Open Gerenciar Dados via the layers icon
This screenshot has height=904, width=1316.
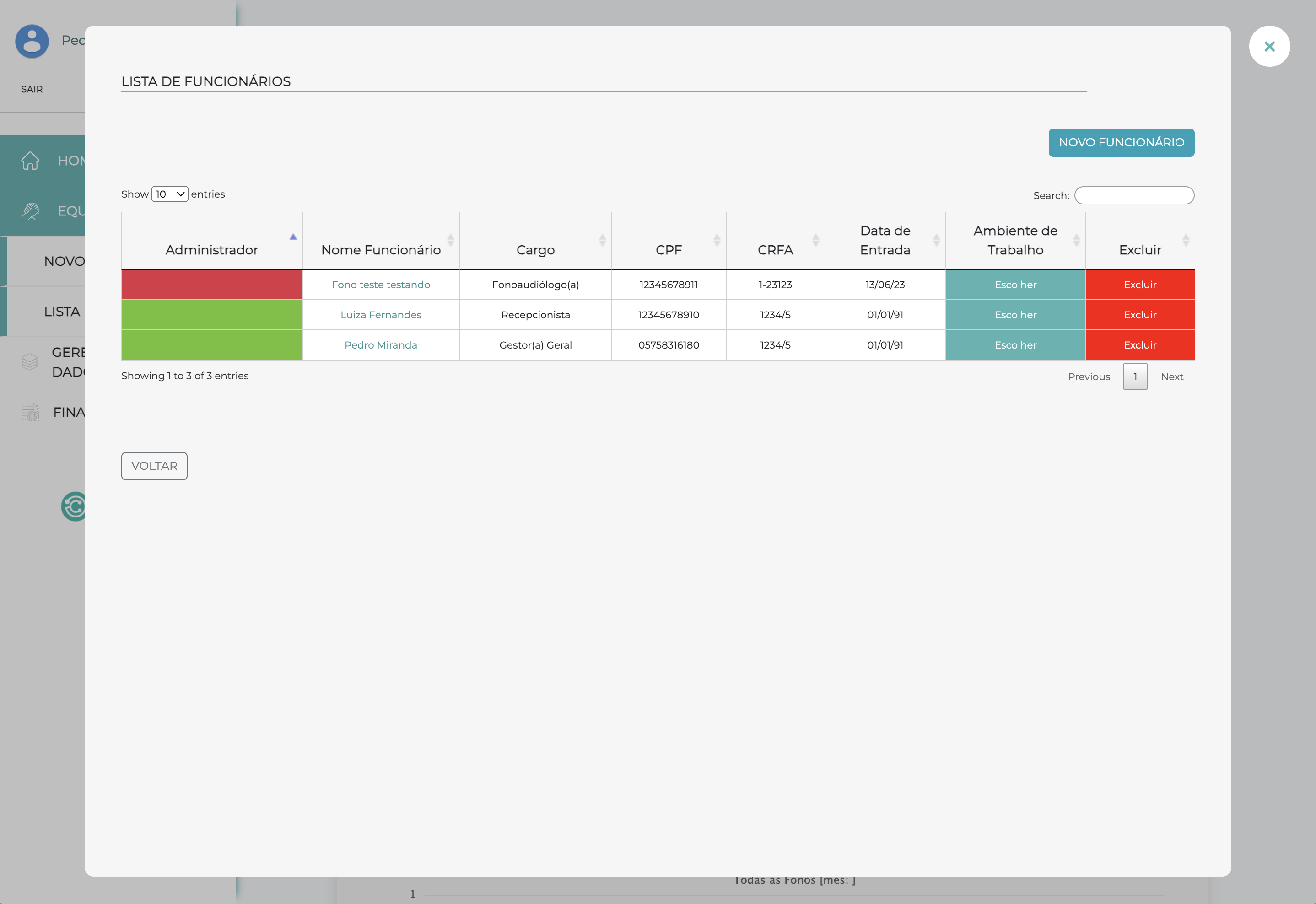pos(30,361)
